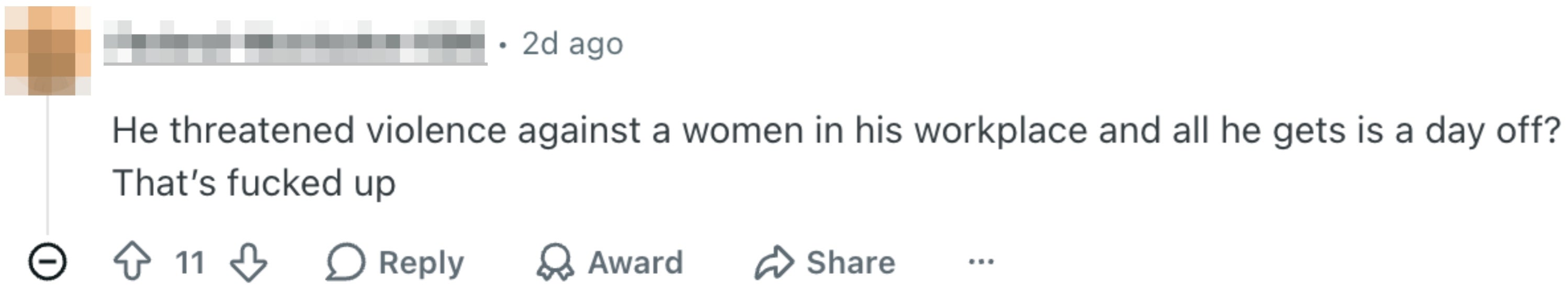The image size is (1568, 288).
Task: Open the blurred username profile link
Action: (295, 42)
